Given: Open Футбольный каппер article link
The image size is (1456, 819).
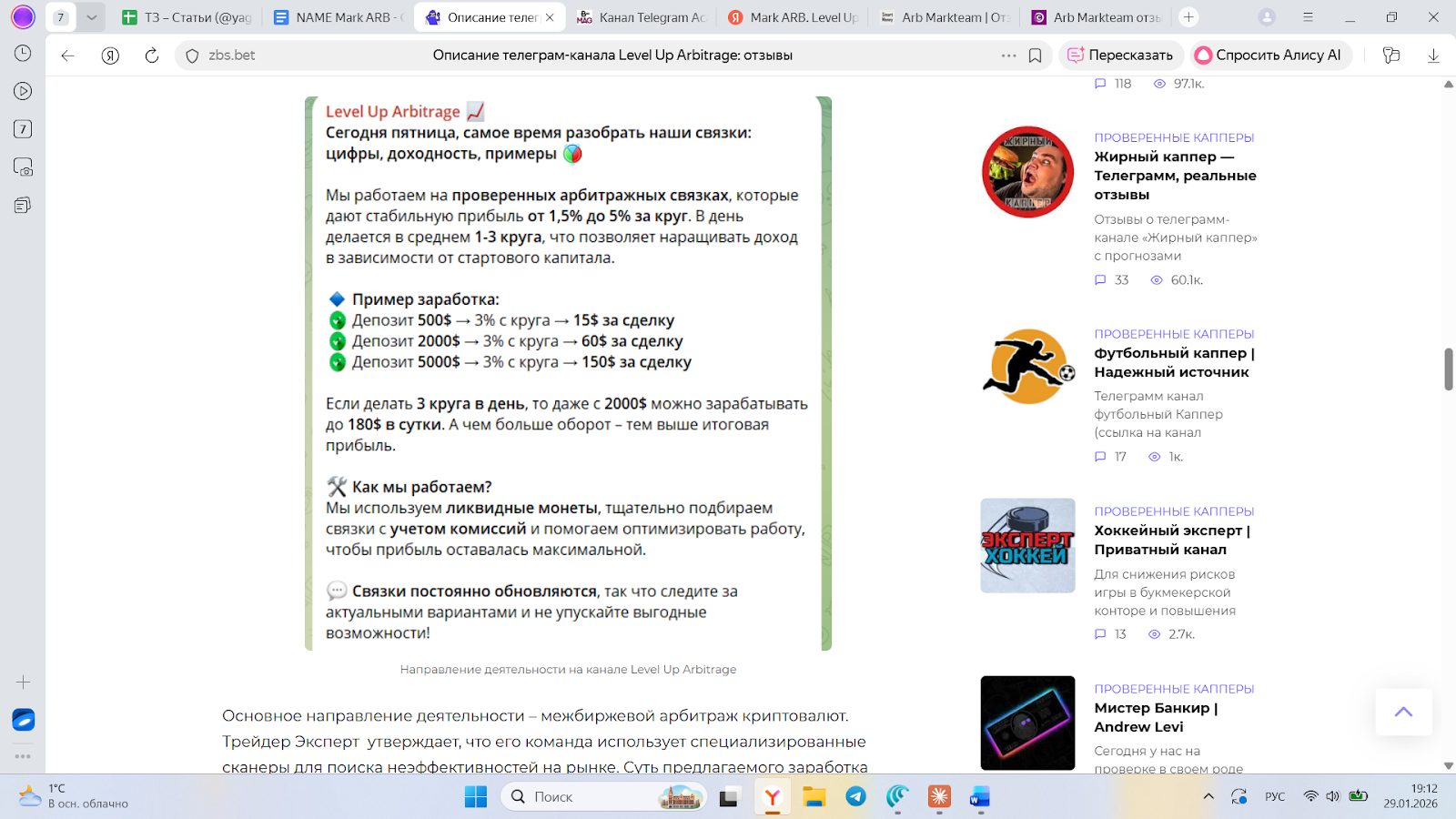Looking at the screenshot, I should pos(1173,362).
